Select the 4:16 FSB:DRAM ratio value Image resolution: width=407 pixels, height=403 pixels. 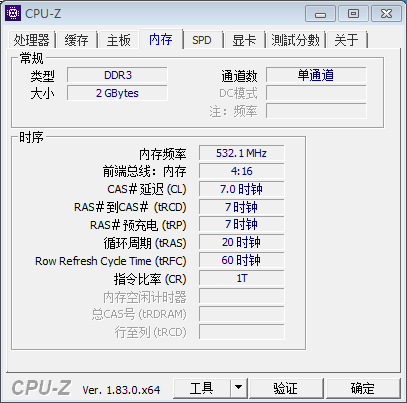pos(242,171)
